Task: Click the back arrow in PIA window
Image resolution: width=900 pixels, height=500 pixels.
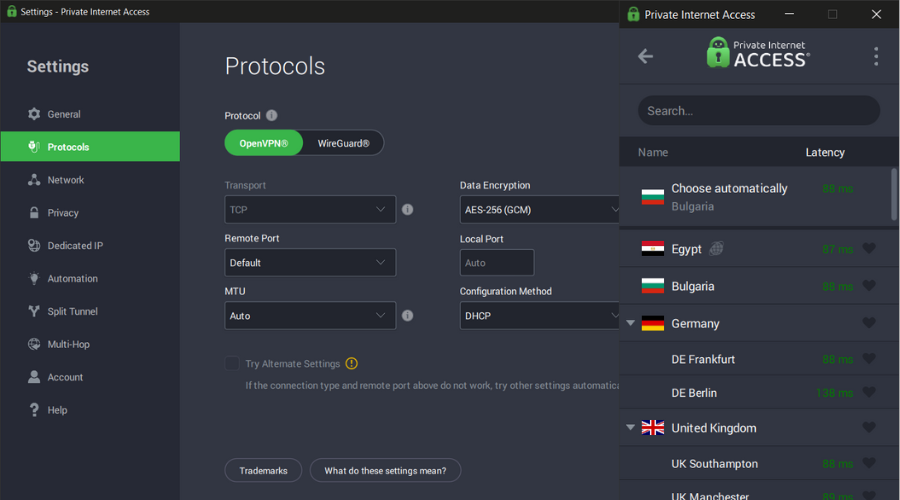Action: tap(646, 56)
